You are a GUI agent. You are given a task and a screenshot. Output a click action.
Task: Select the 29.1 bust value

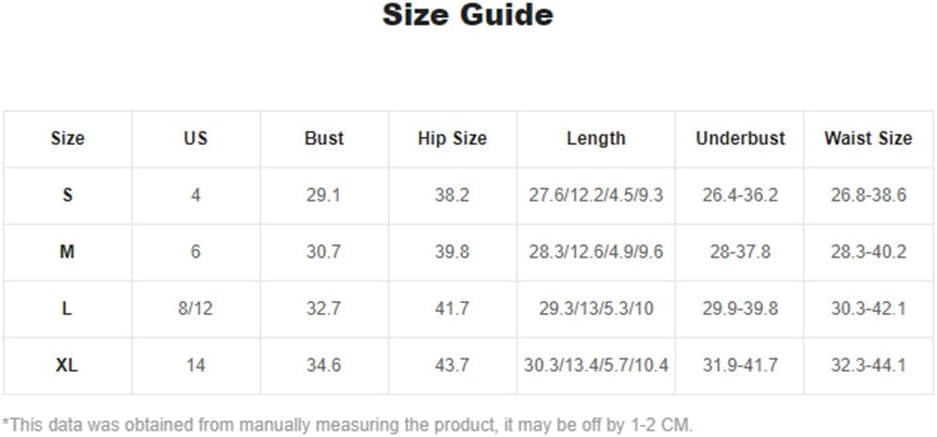324,195
